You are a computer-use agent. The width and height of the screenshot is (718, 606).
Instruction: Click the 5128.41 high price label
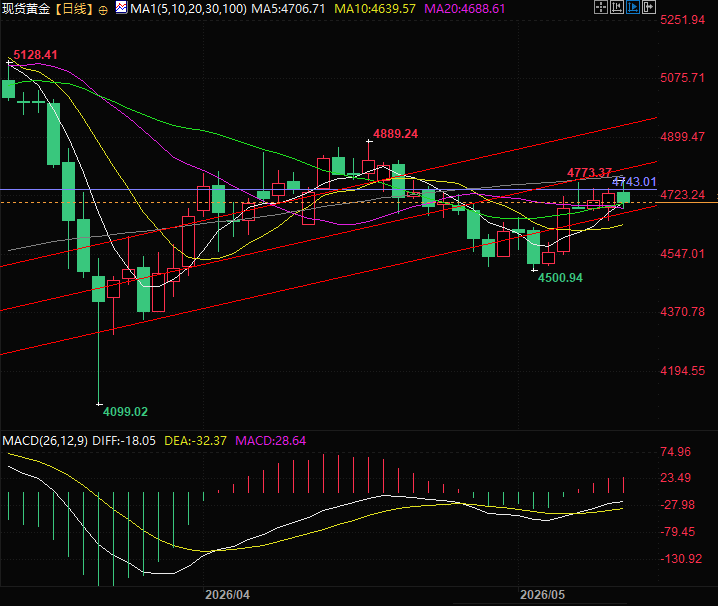(x=35, y=55)
